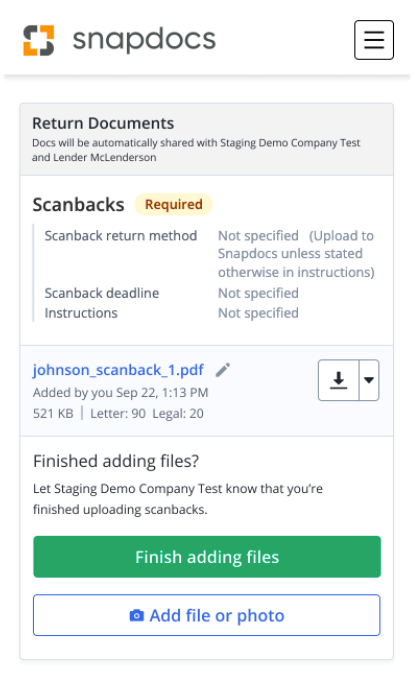Select the Return Documents header
Screen dimensions: 415x677
(x=103, y=123)
